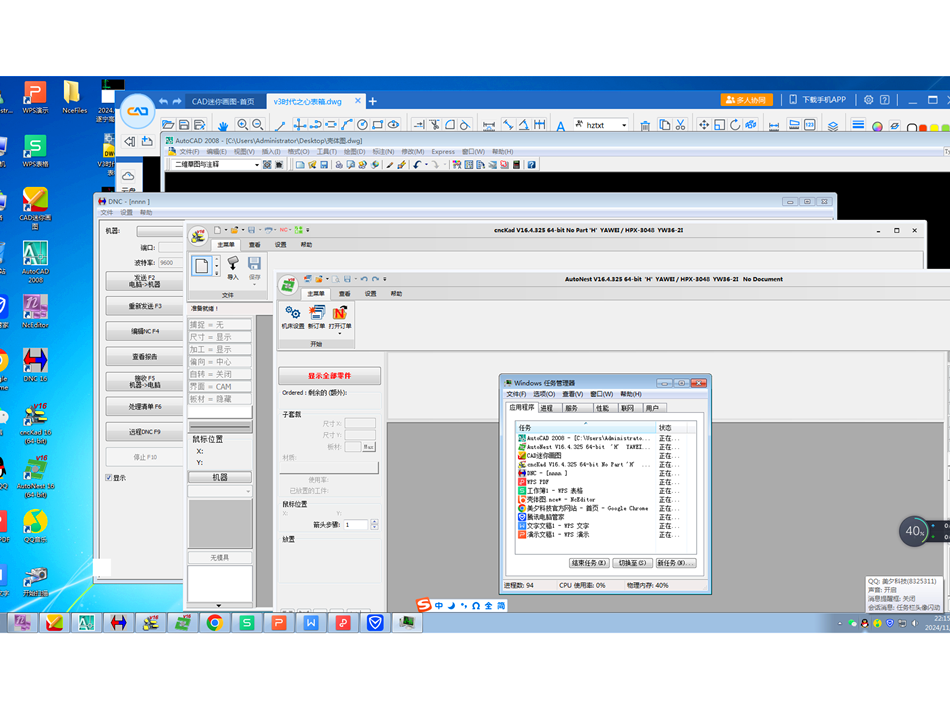Open the 打开订单 icon in AutoNest

coord(340,313)
